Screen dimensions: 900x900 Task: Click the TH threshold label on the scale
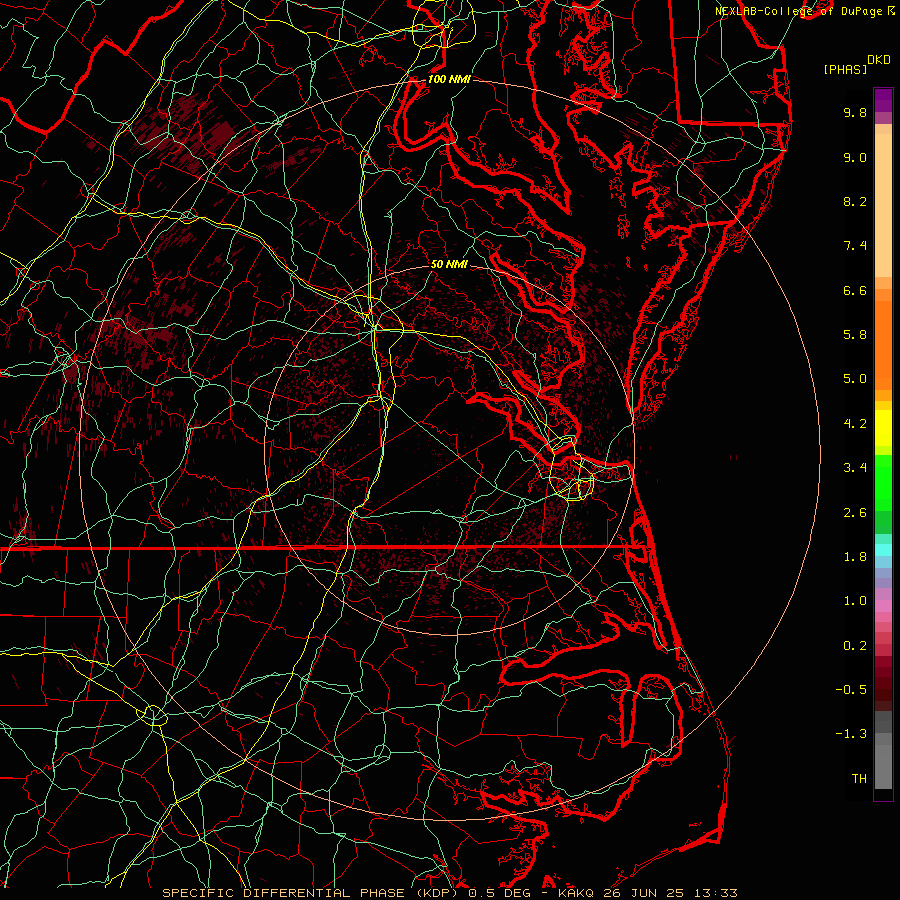(859, 779)
